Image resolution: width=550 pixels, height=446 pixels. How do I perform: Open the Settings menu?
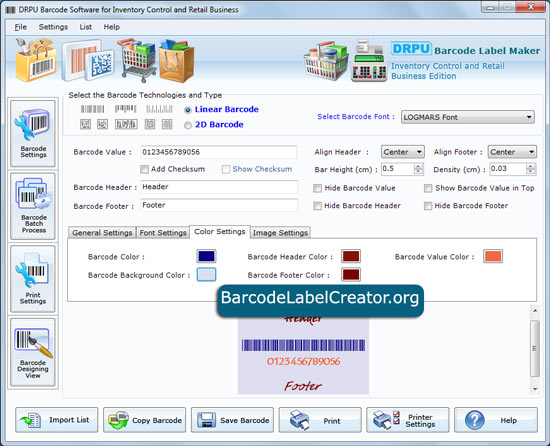coord(53,27)
